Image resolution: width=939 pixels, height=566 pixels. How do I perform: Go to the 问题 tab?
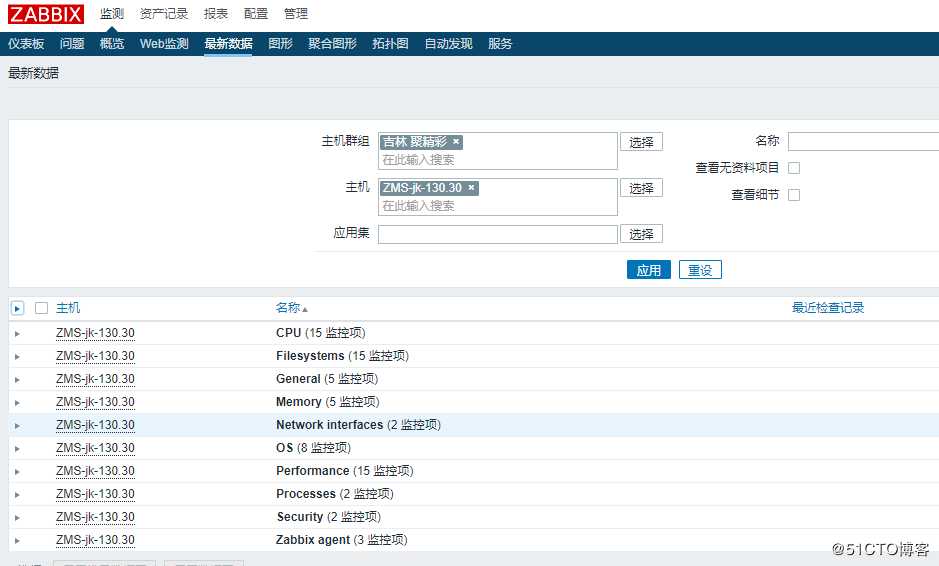point(72,44)
